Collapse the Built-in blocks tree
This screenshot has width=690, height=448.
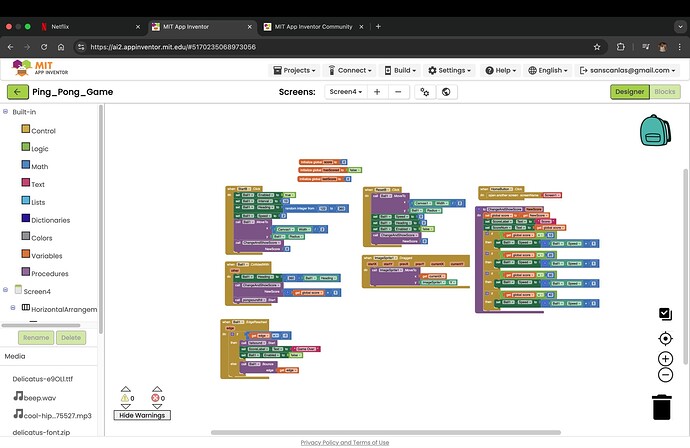tap(6, 112)
